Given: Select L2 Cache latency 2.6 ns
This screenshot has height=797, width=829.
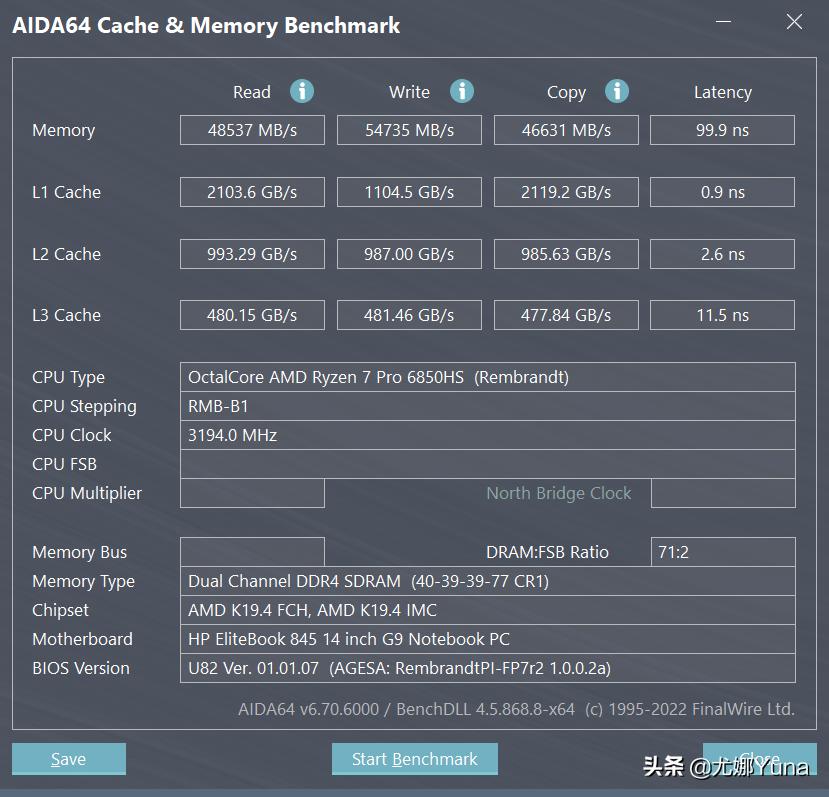Looking at the screenshot, I should [x=722, y=254].
